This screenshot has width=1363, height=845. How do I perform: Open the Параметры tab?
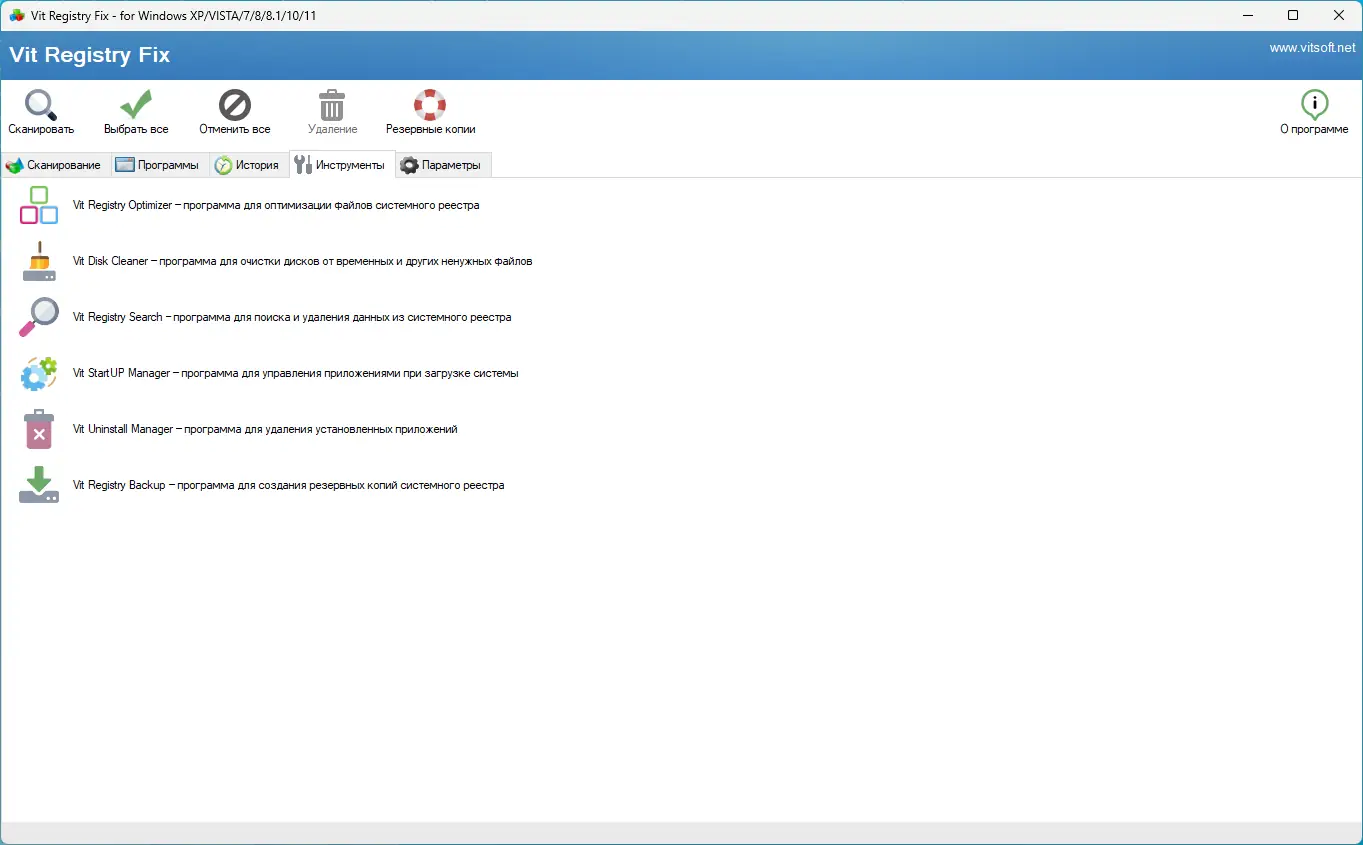pos(441,165)
